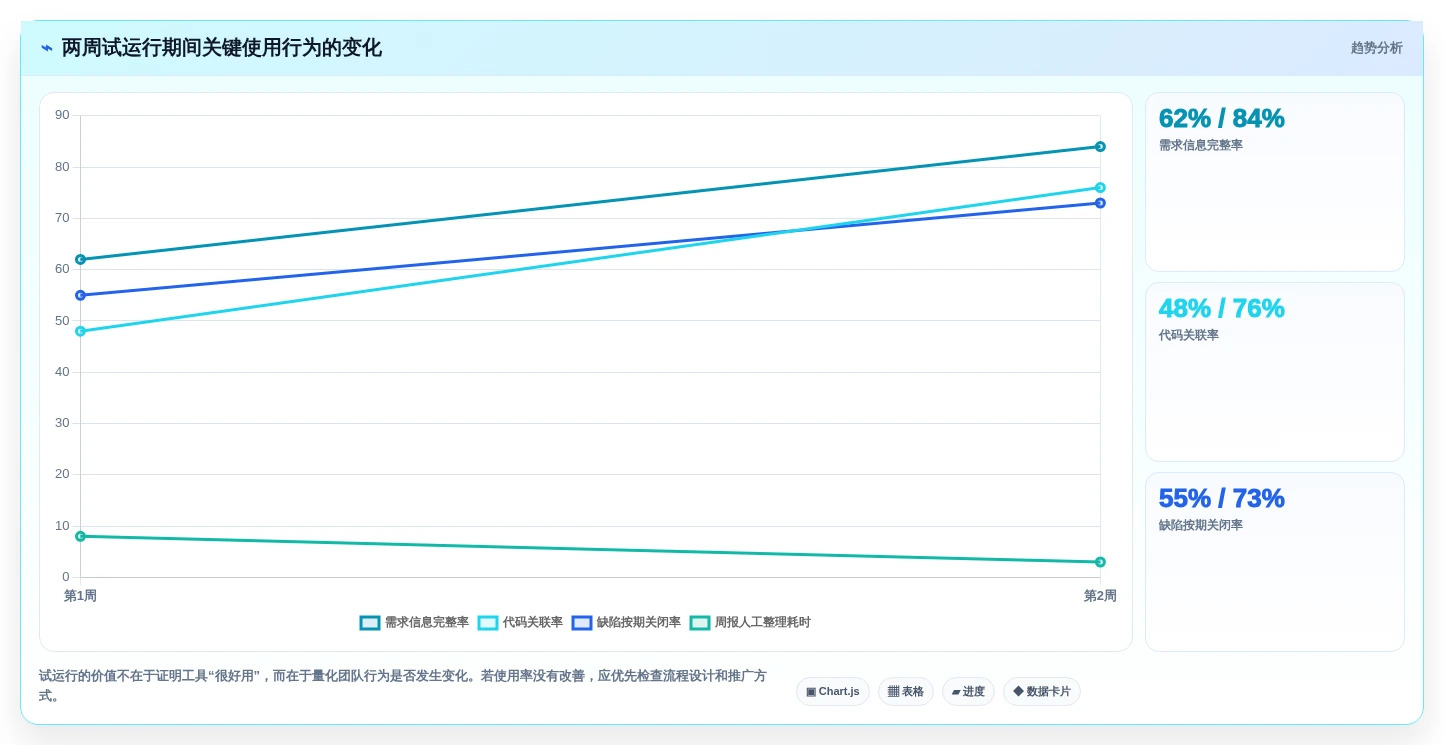Click the 缺陷按期关闭率 card caption
This screenshot has height=745, width=1444.
[x=1201, y=525]
